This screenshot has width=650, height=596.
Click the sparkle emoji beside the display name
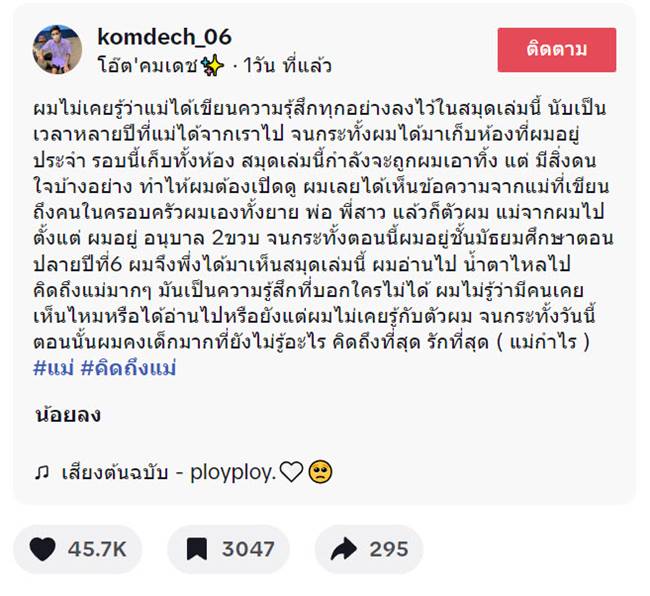pos(211,66)
